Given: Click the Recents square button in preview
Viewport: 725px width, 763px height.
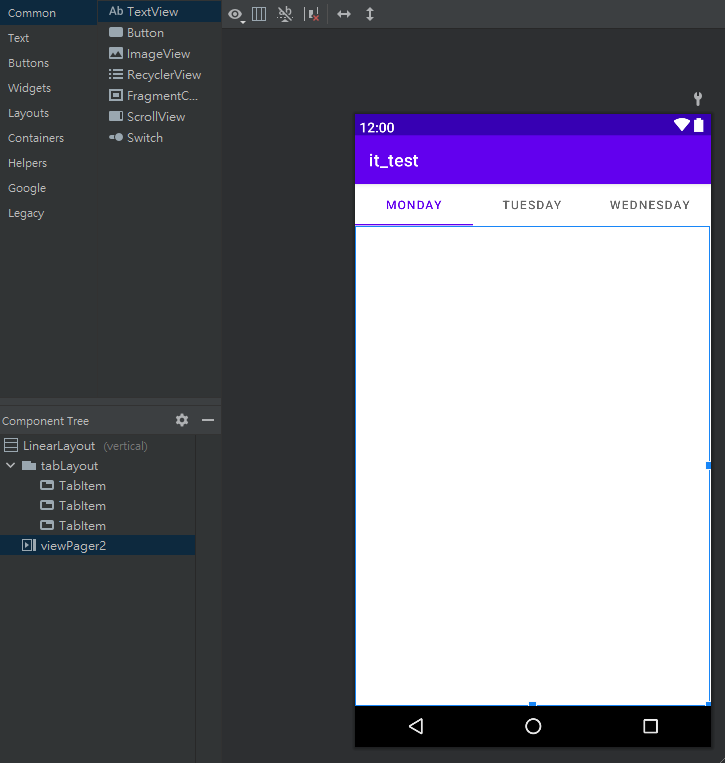Looking at the screenshot, I should click(651, 726).
